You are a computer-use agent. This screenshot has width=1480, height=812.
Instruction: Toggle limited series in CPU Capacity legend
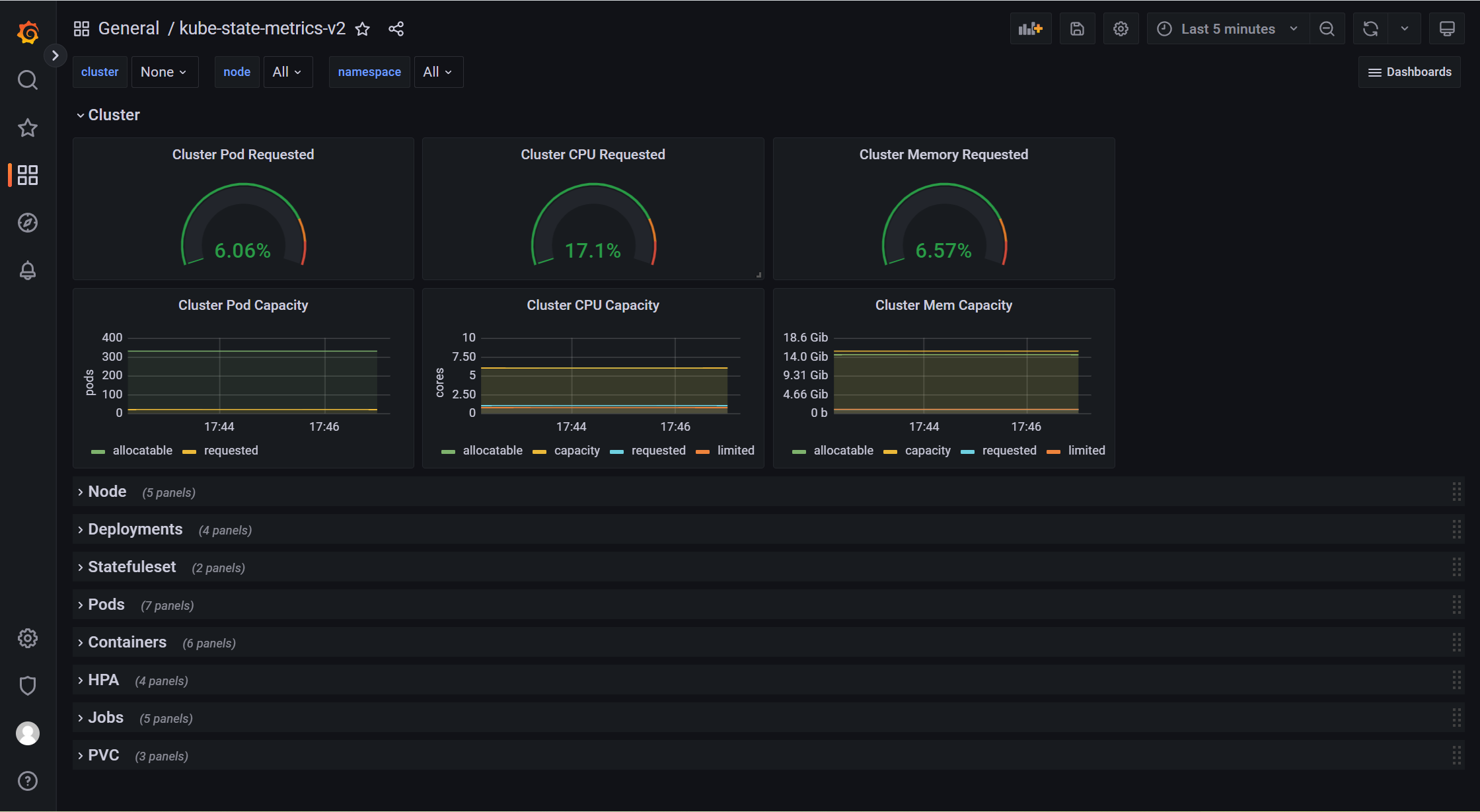point(735,451)
